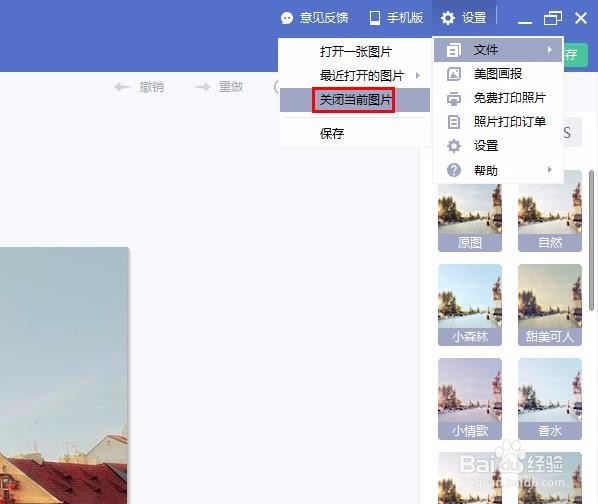Click the 美图画报 picture icon

click(x=453, y=74)
